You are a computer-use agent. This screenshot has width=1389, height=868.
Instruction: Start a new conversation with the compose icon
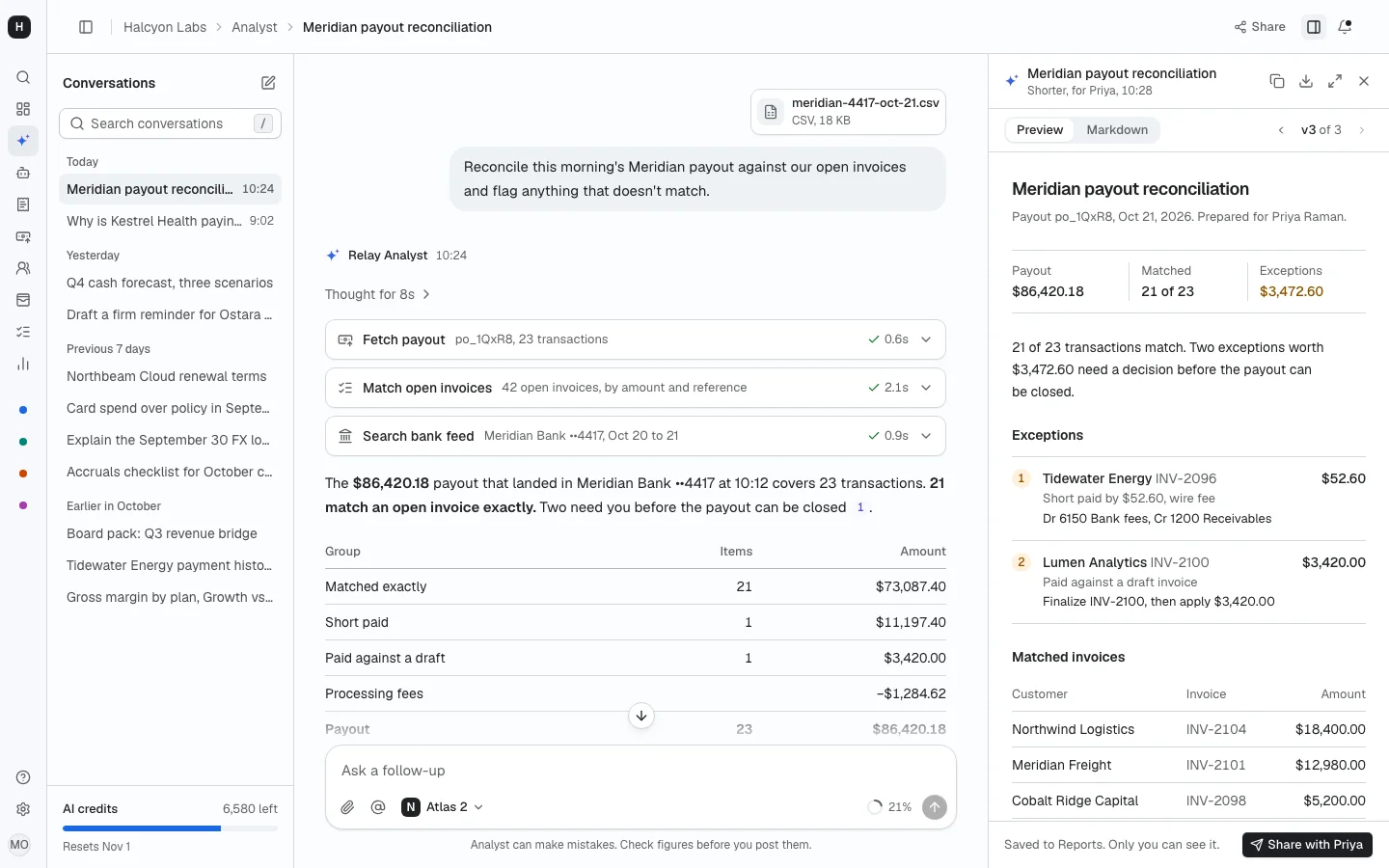pos(268,83)
